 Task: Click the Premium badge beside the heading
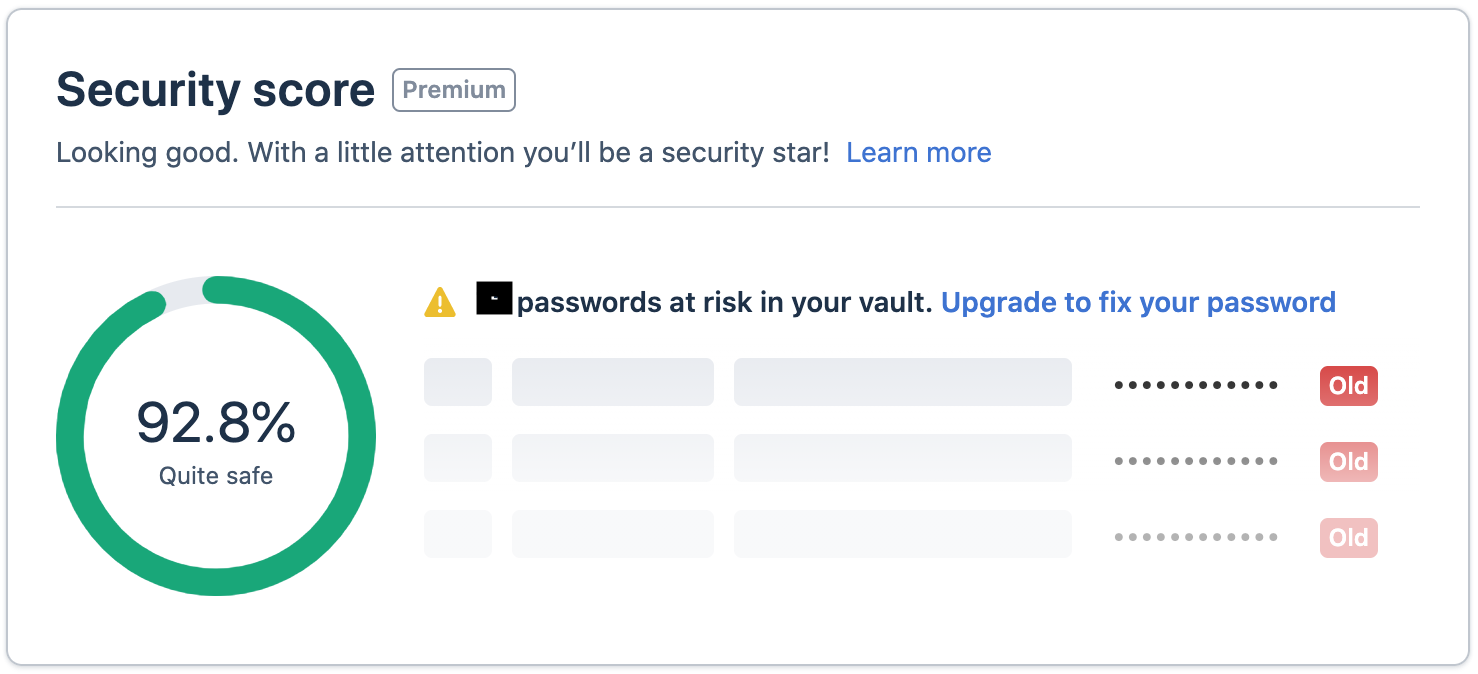[454, 90]
